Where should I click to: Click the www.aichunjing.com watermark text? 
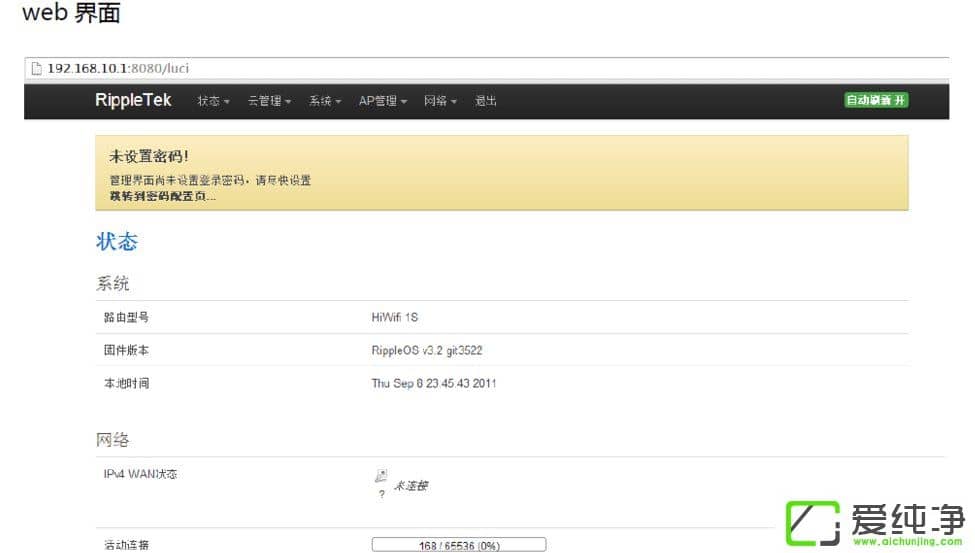click(x=907, y=541)
